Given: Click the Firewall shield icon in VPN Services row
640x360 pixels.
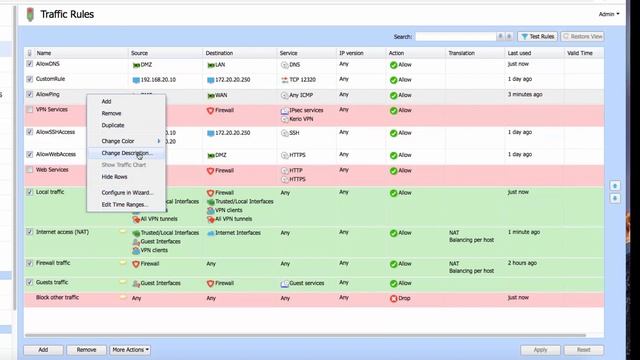Looking at the screenshot, I should click(x=210, y=111).
